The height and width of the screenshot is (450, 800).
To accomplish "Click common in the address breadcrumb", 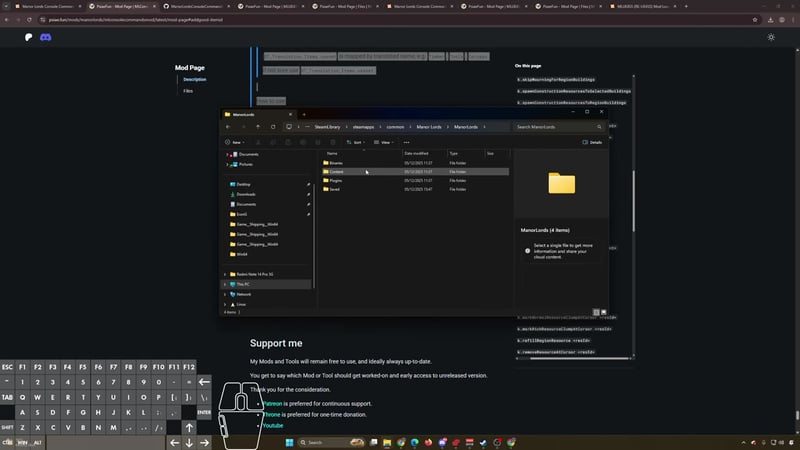I will (395, 127).
